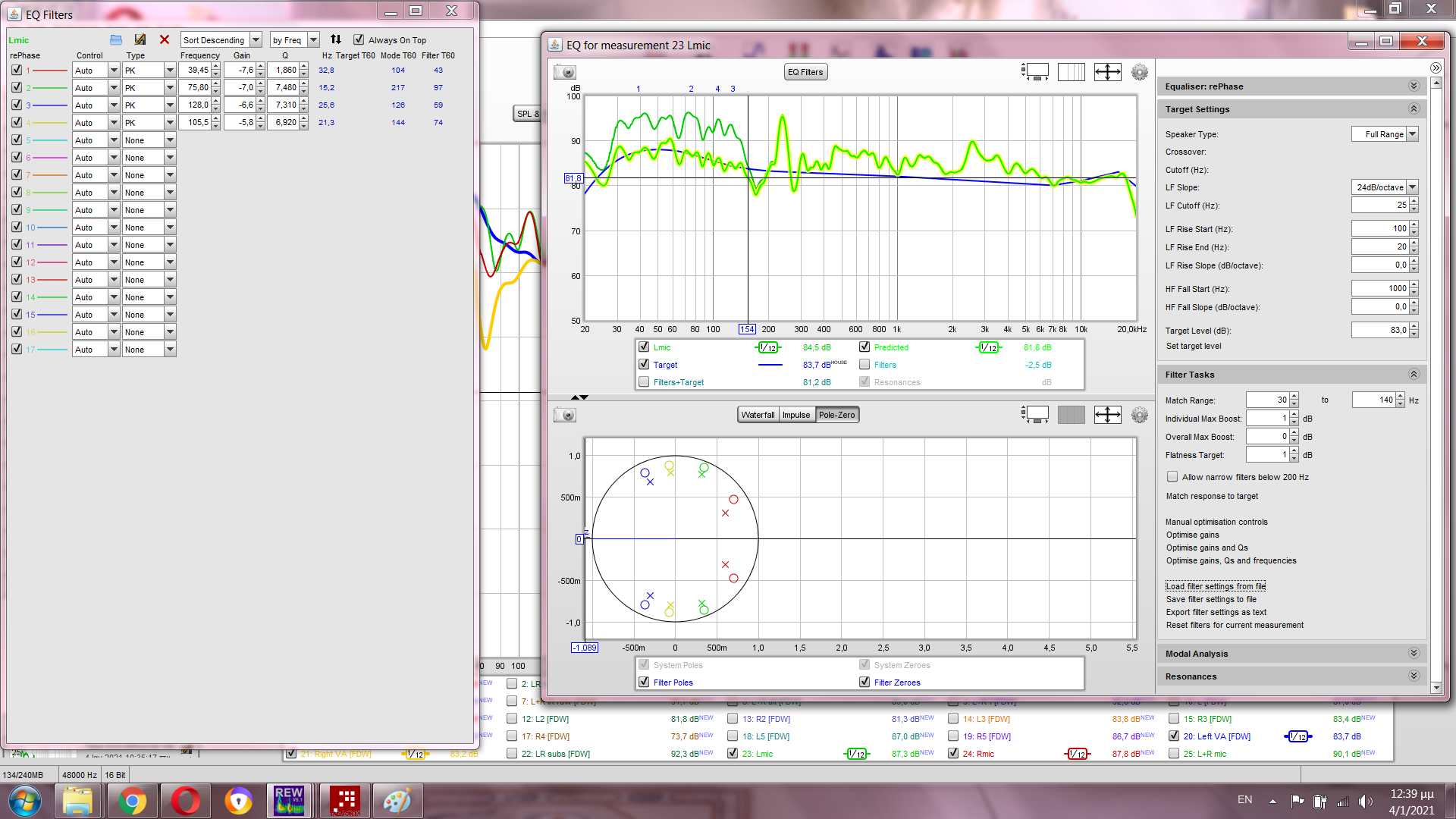Image resolution: width=1456 pixels, height=819 pixels.
Task: Launch the REW app from the taskbar
Action: (x=289, y=801)
